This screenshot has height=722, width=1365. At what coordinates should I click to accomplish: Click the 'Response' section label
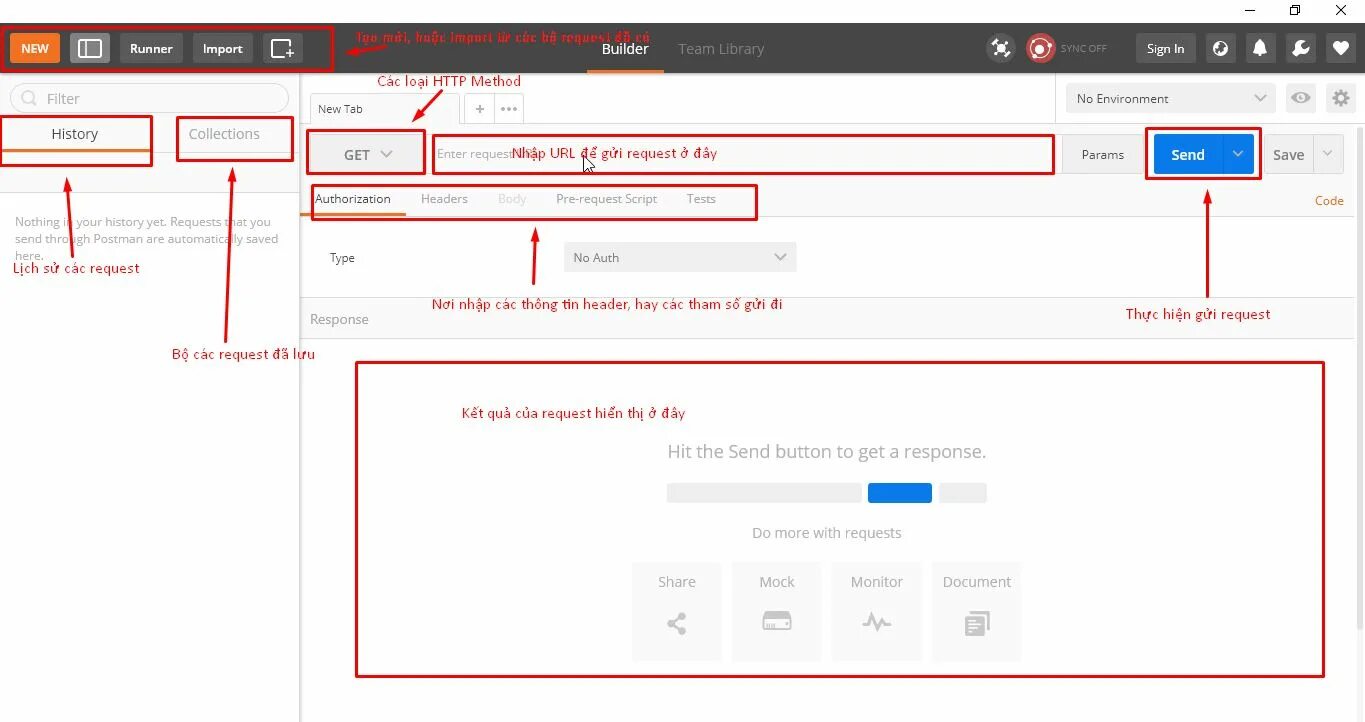click(x=339, y=319)
